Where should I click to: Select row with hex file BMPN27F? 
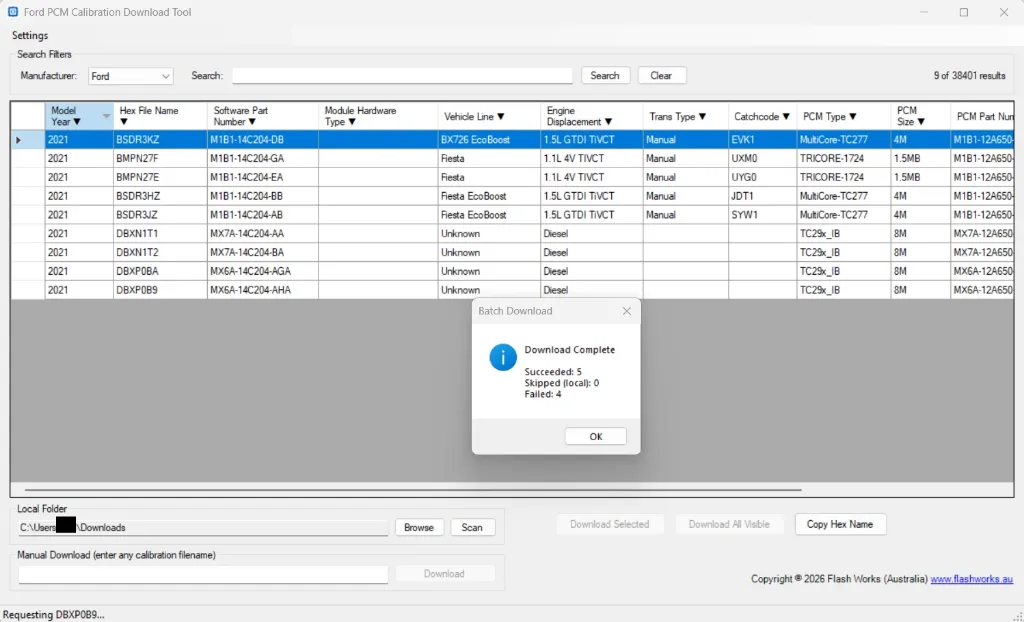tap(138, 159)
